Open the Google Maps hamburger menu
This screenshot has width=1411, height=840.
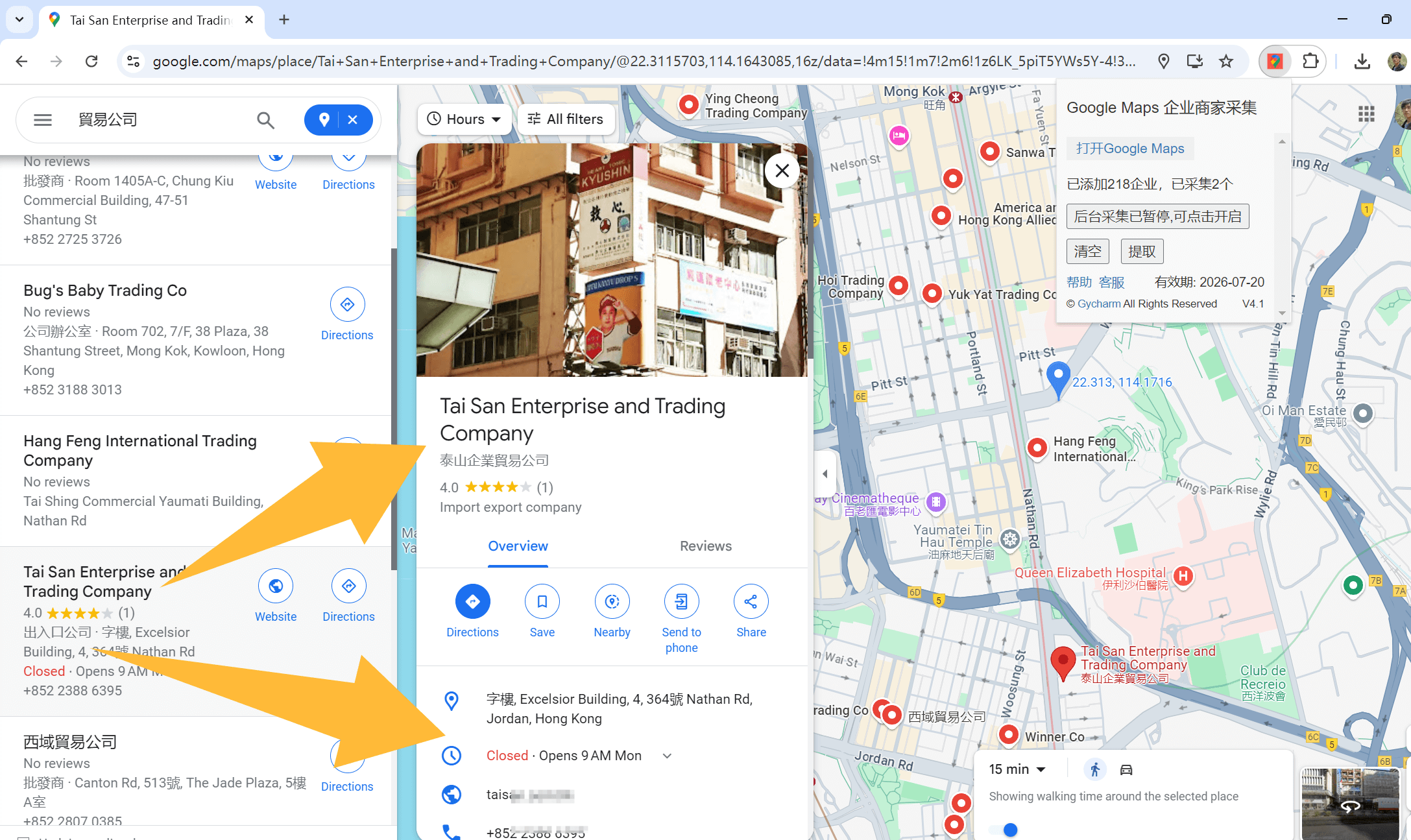[x=43, y=120]
